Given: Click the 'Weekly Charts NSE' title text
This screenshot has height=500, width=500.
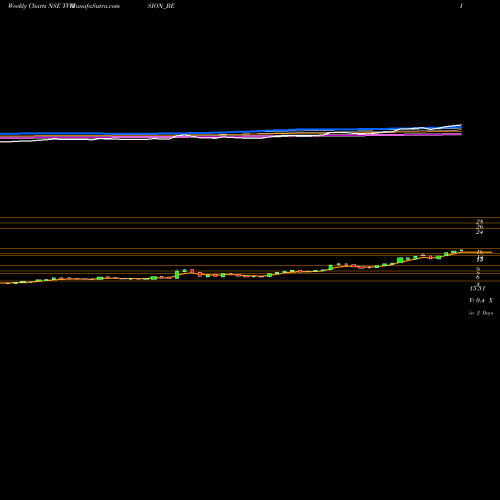Looking at the screenshot, I should (34, 6).
